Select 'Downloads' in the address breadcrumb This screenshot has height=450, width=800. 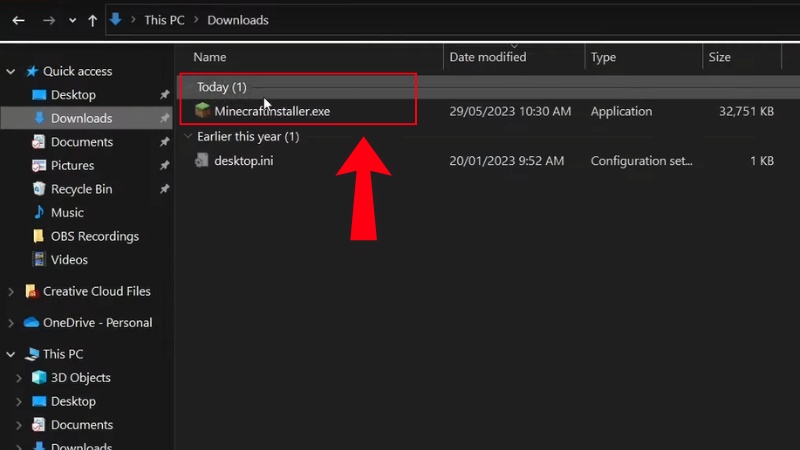coord(238,20)
